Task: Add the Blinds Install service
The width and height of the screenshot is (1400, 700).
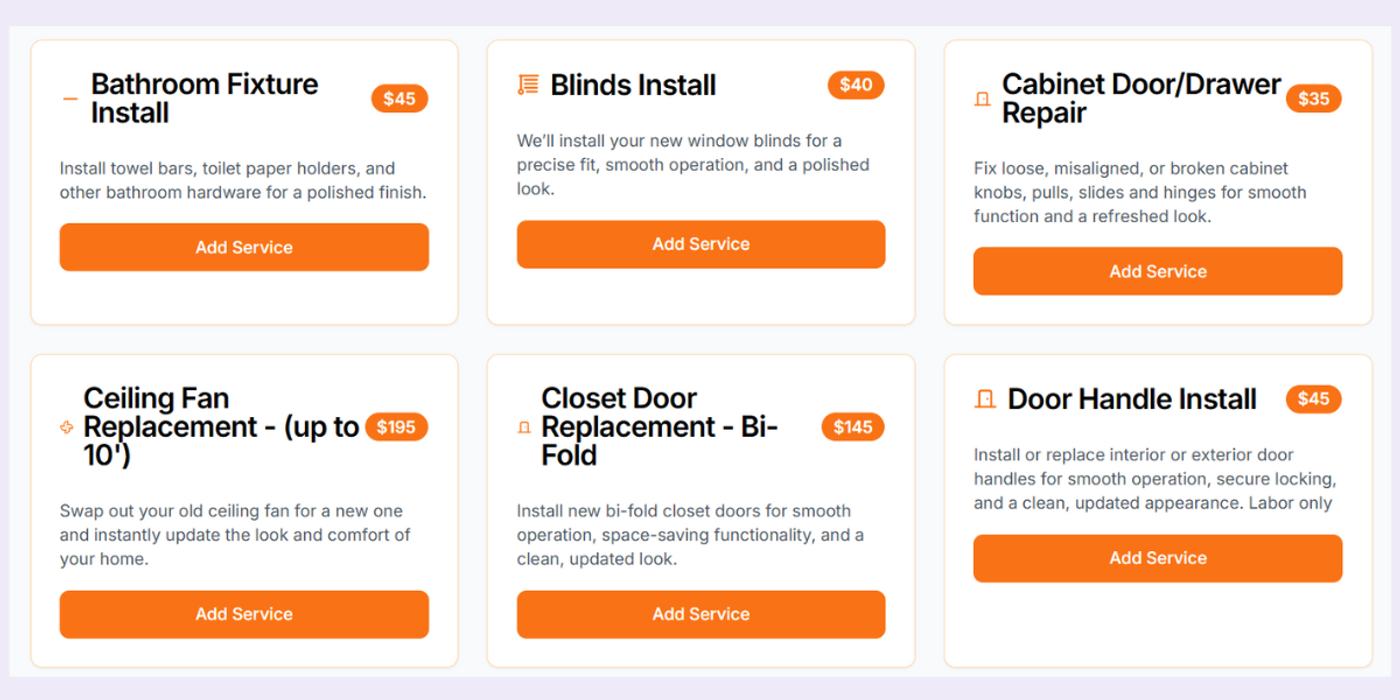Action: pos(700,244)
